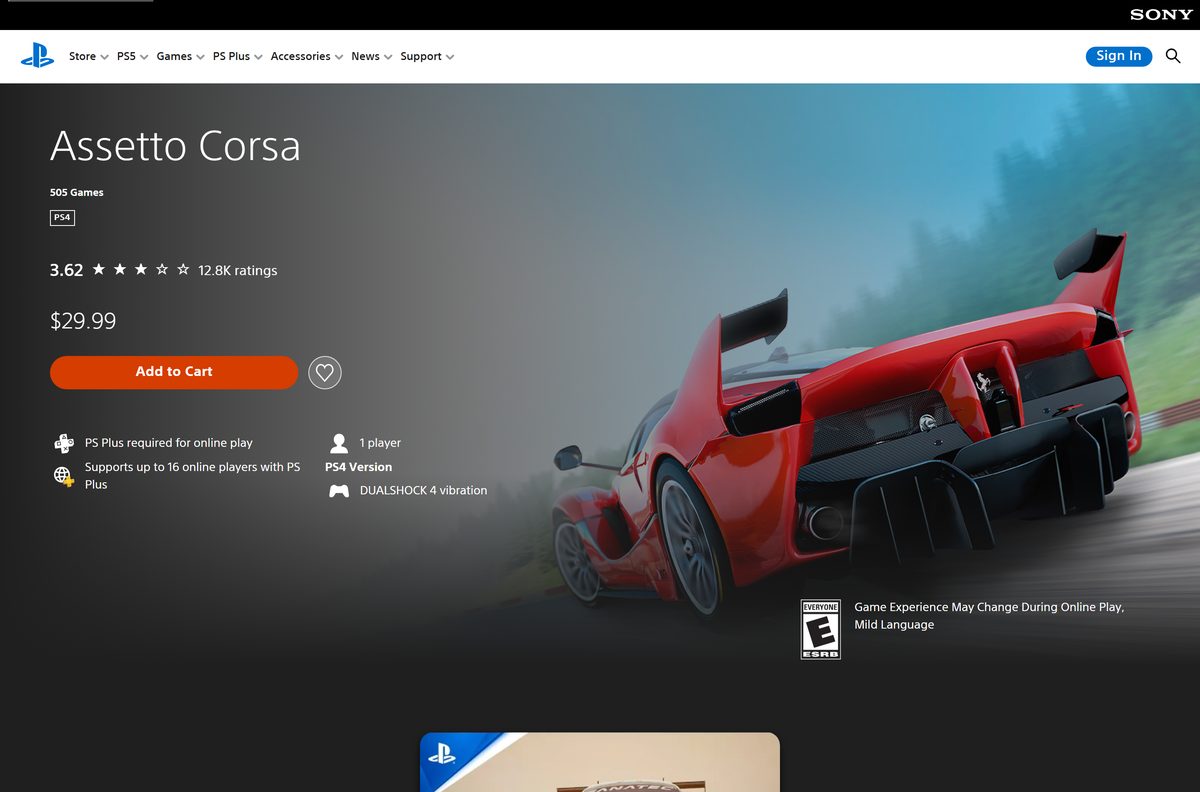Click the star rating icons
This screenshot has height=792, width=1200.
[x=140, y=270]
